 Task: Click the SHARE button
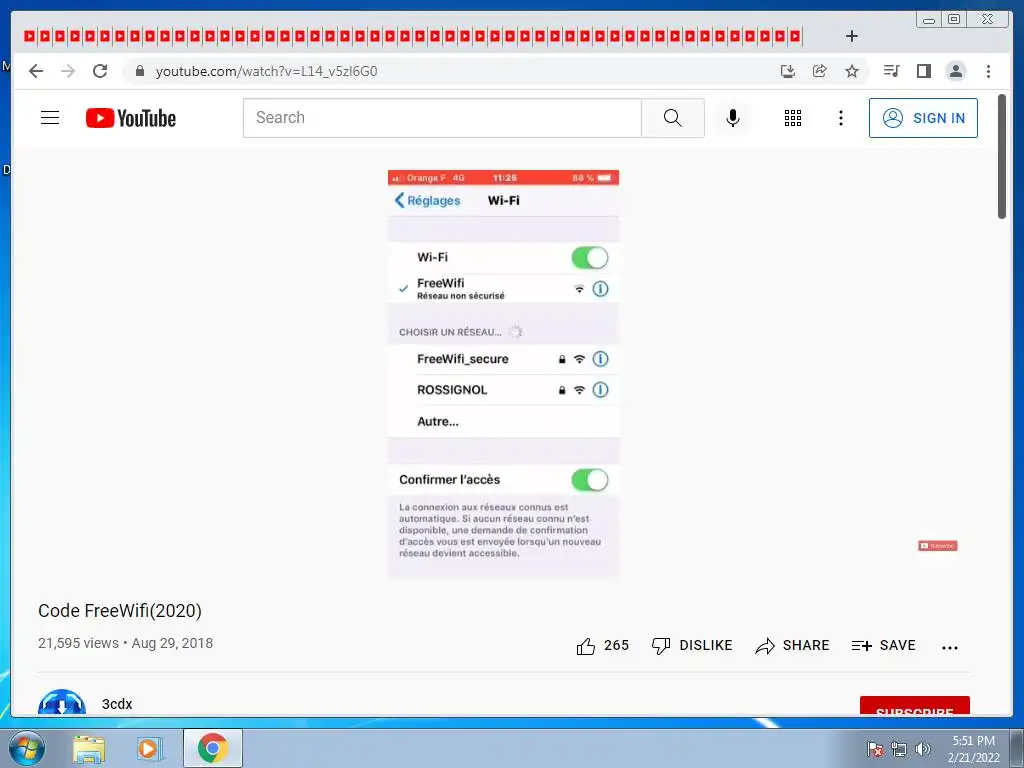792,646
